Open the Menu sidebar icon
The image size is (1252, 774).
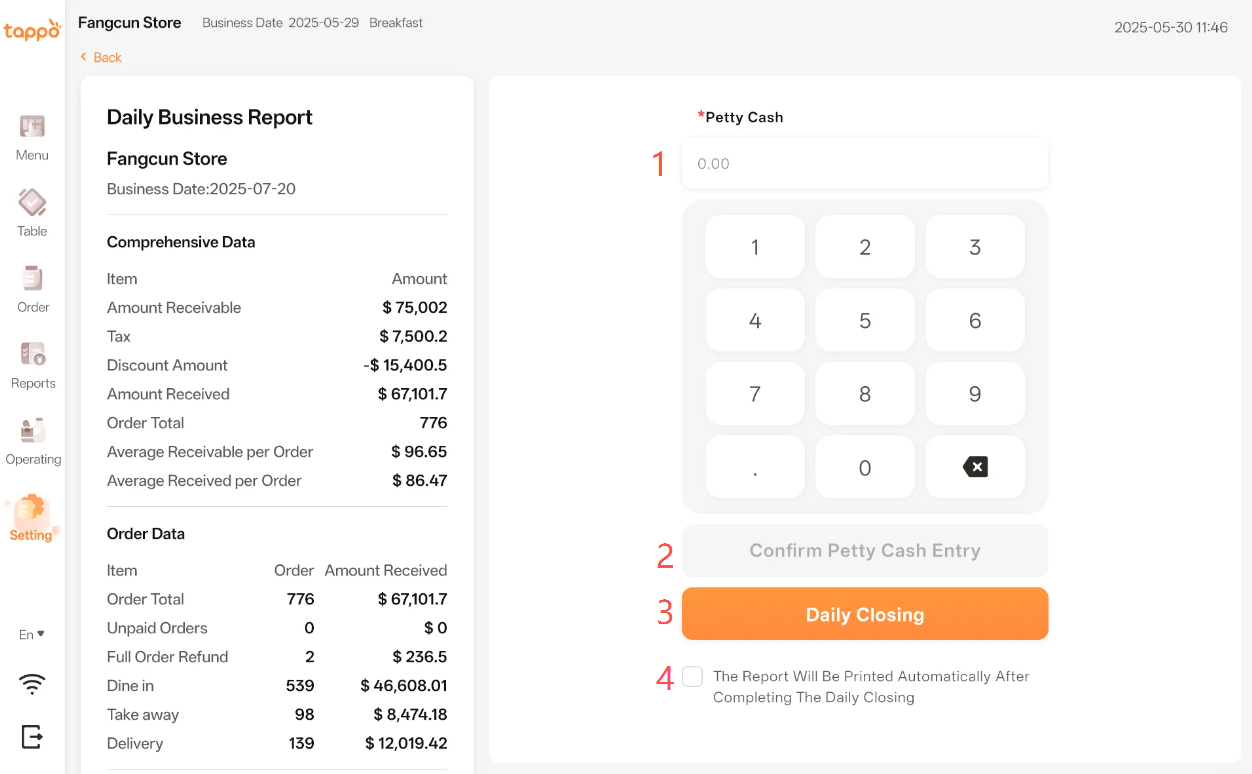click(32, 128)
